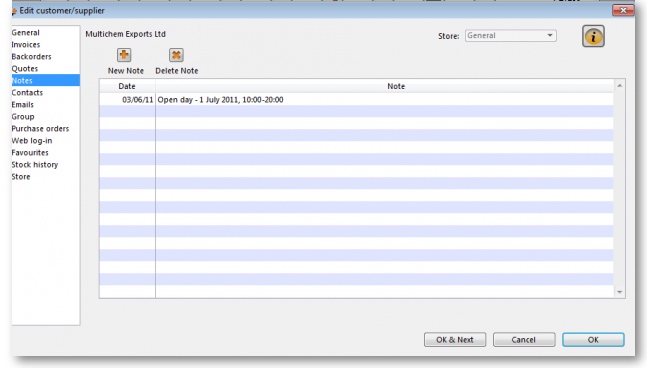Open the Purchase orders section
647x368 pixels.
coord(40,128)
